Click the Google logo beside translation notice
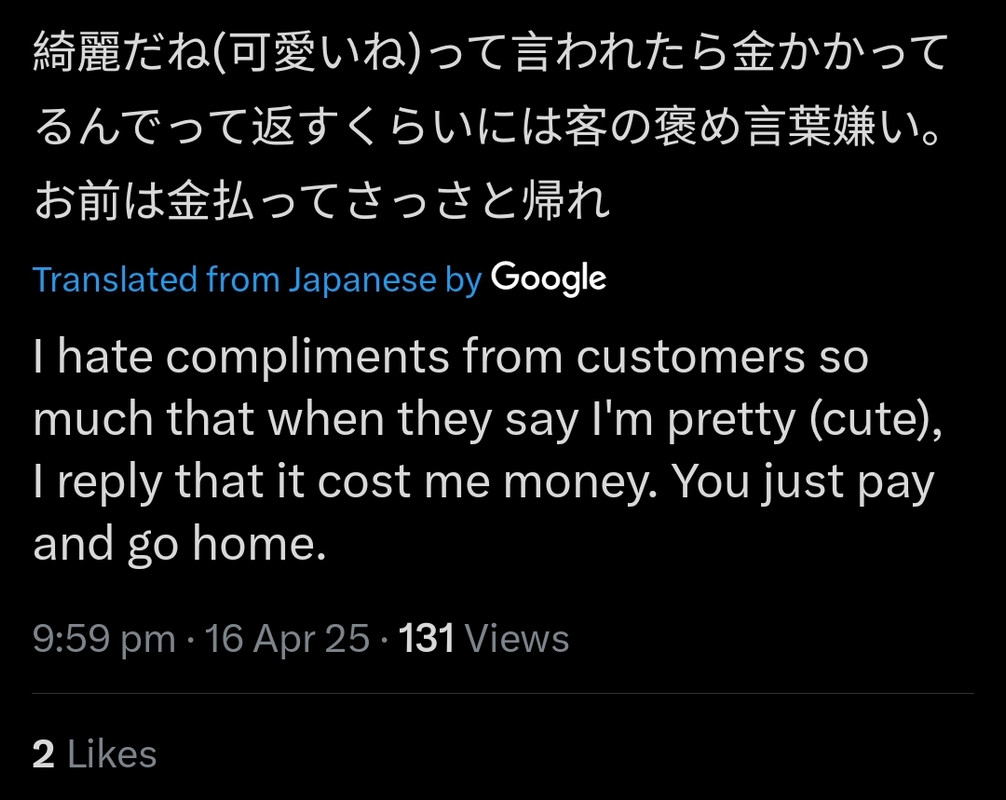1006x800 pixels. click(549, 278)
